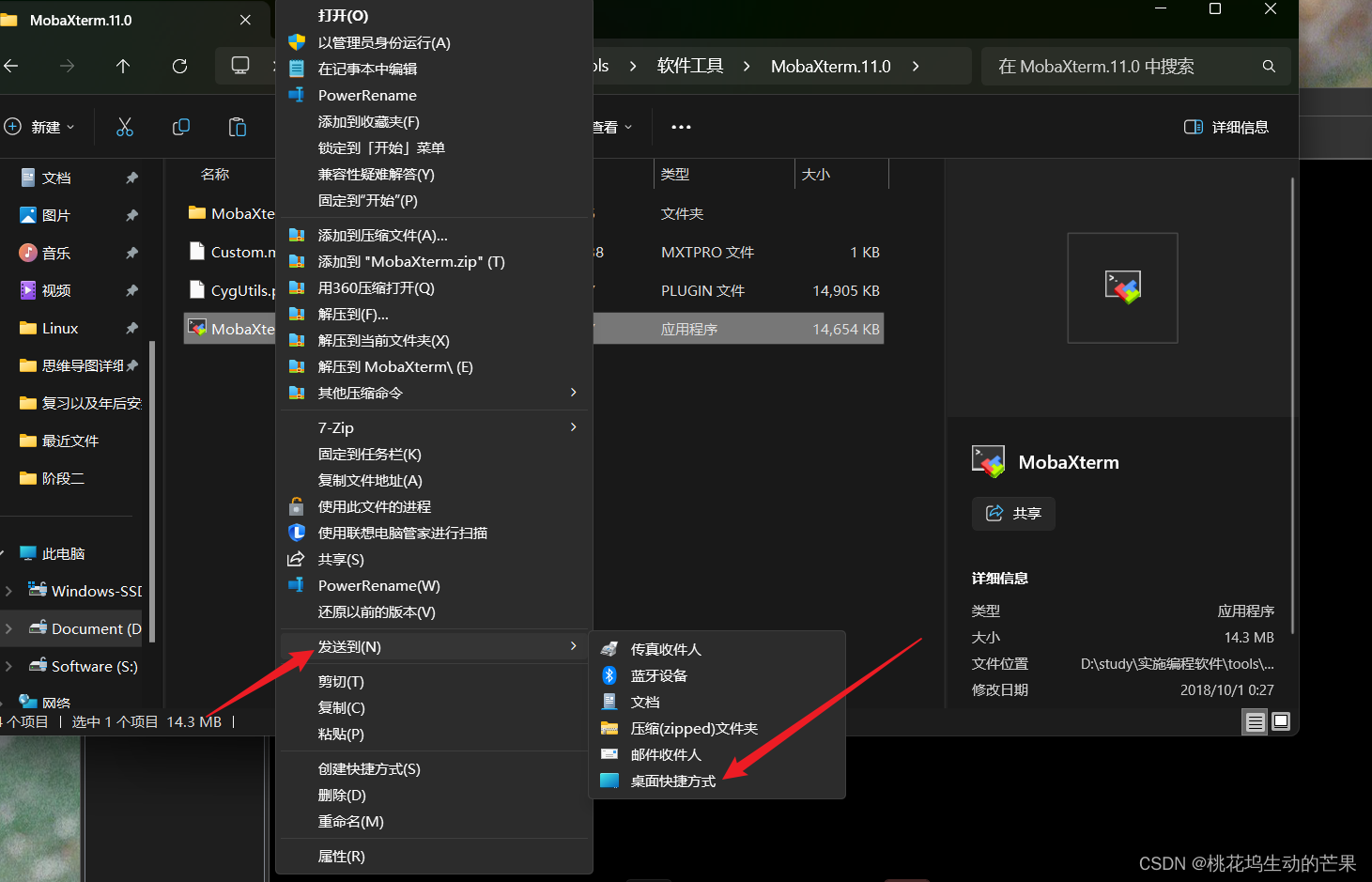
Task: Click the search box in MobaXterm.11.0
Action: click(x=1135, y=66)
